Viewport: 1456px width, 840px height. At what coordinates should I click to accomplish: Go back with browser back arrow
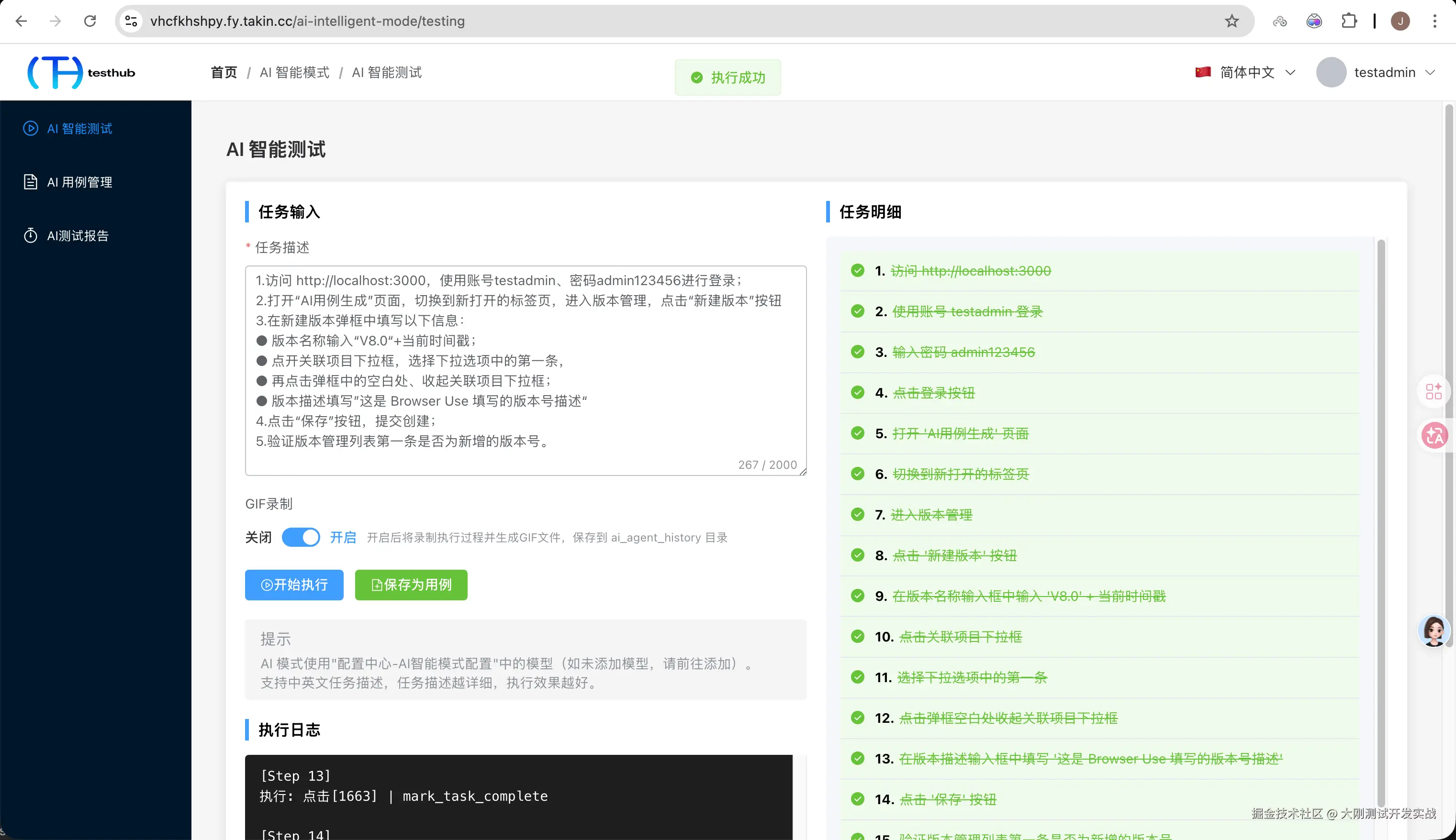pyautogui.click(x=22, y=22)
